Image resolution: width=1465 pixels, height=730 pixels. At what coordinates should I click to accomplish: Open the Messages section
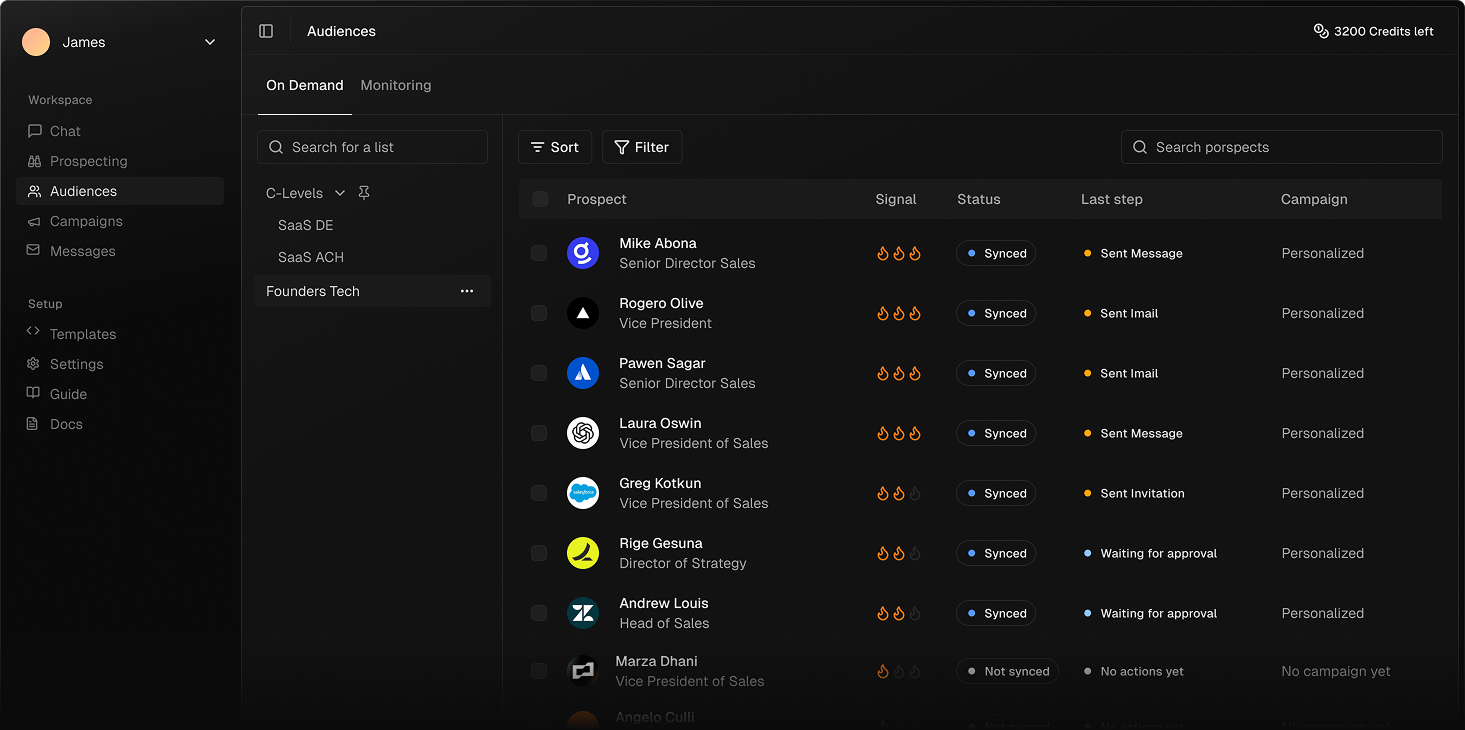[x=81, y=251]
